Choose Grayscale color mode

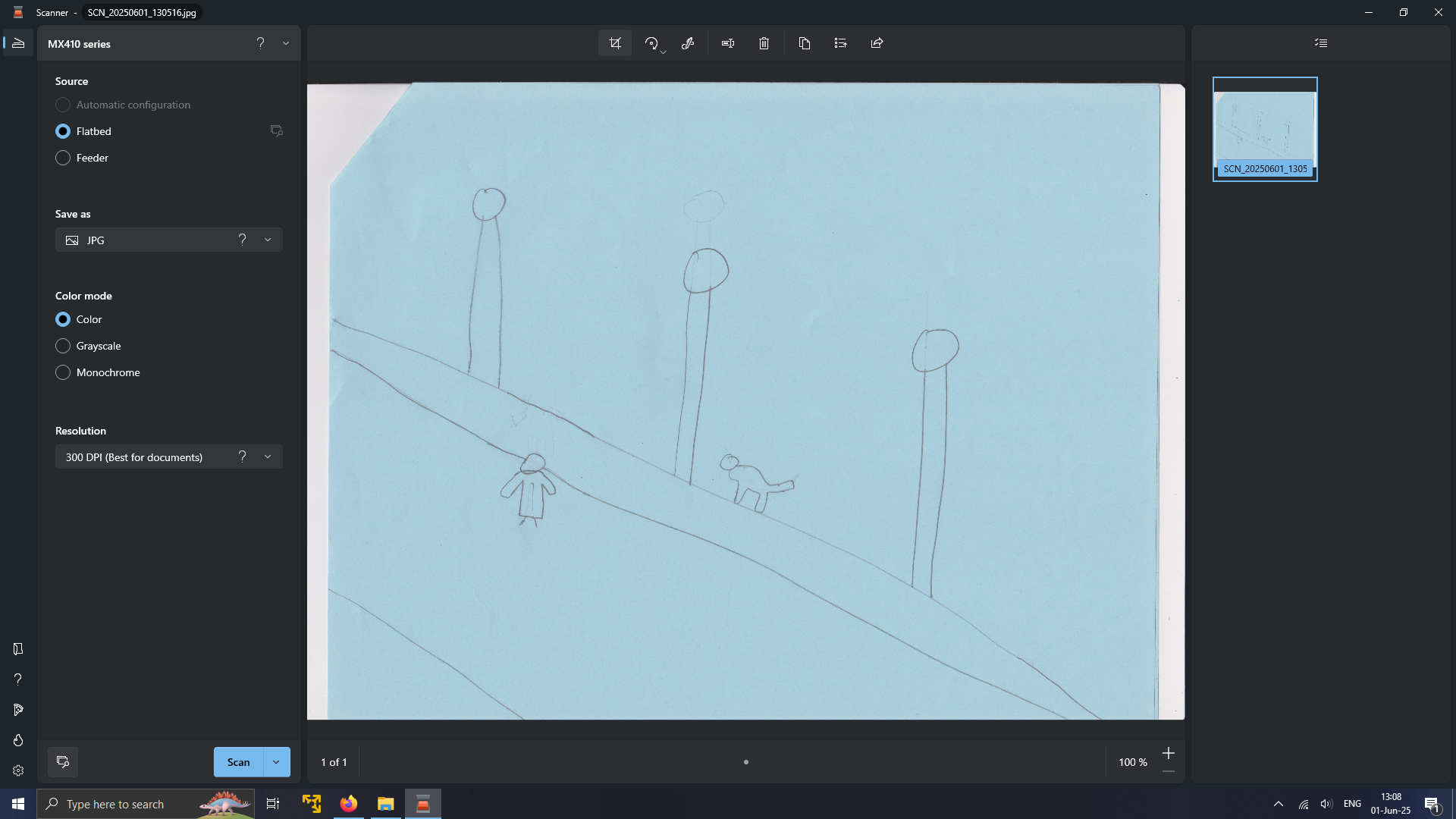63,346
